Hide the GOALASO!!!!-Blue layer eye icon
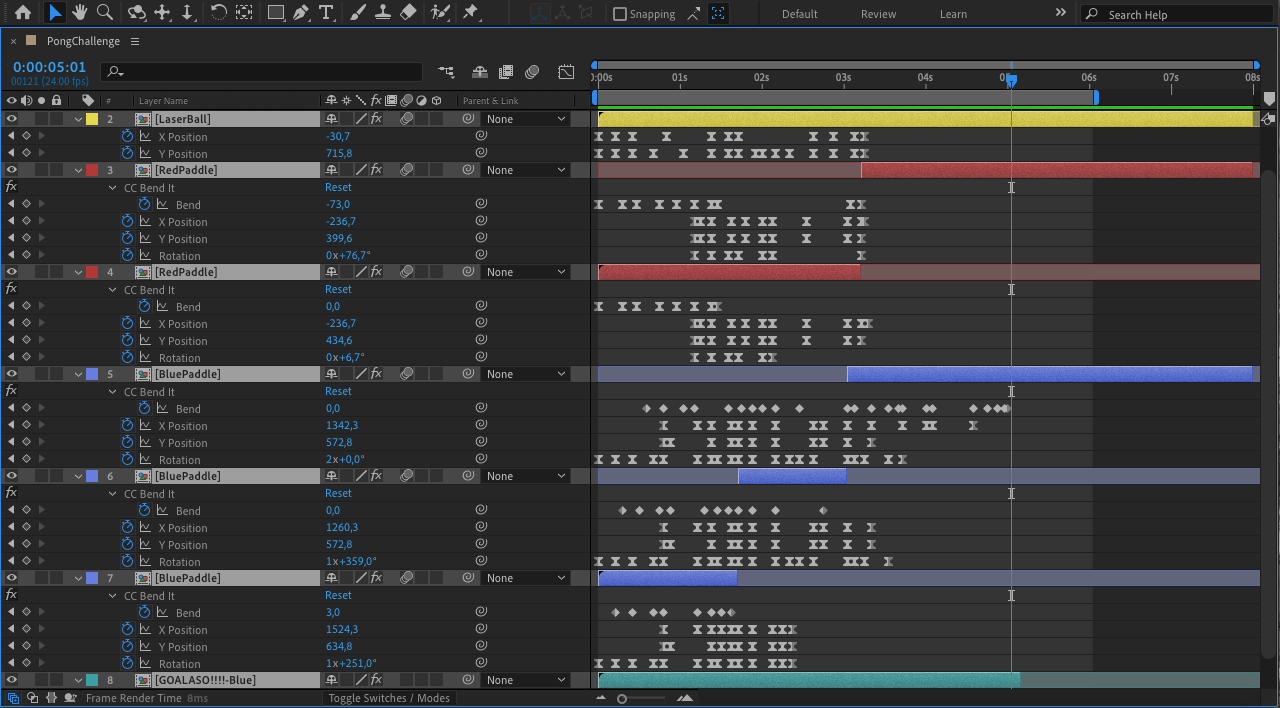The image size is (1280, 708). click(x=12, y=680)
